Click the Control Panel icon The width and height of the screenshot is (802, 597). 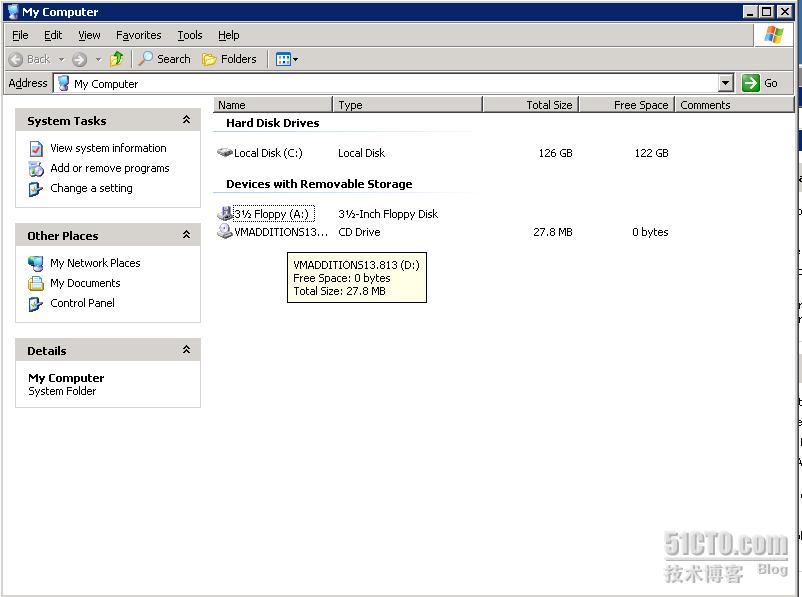point(36,304)
